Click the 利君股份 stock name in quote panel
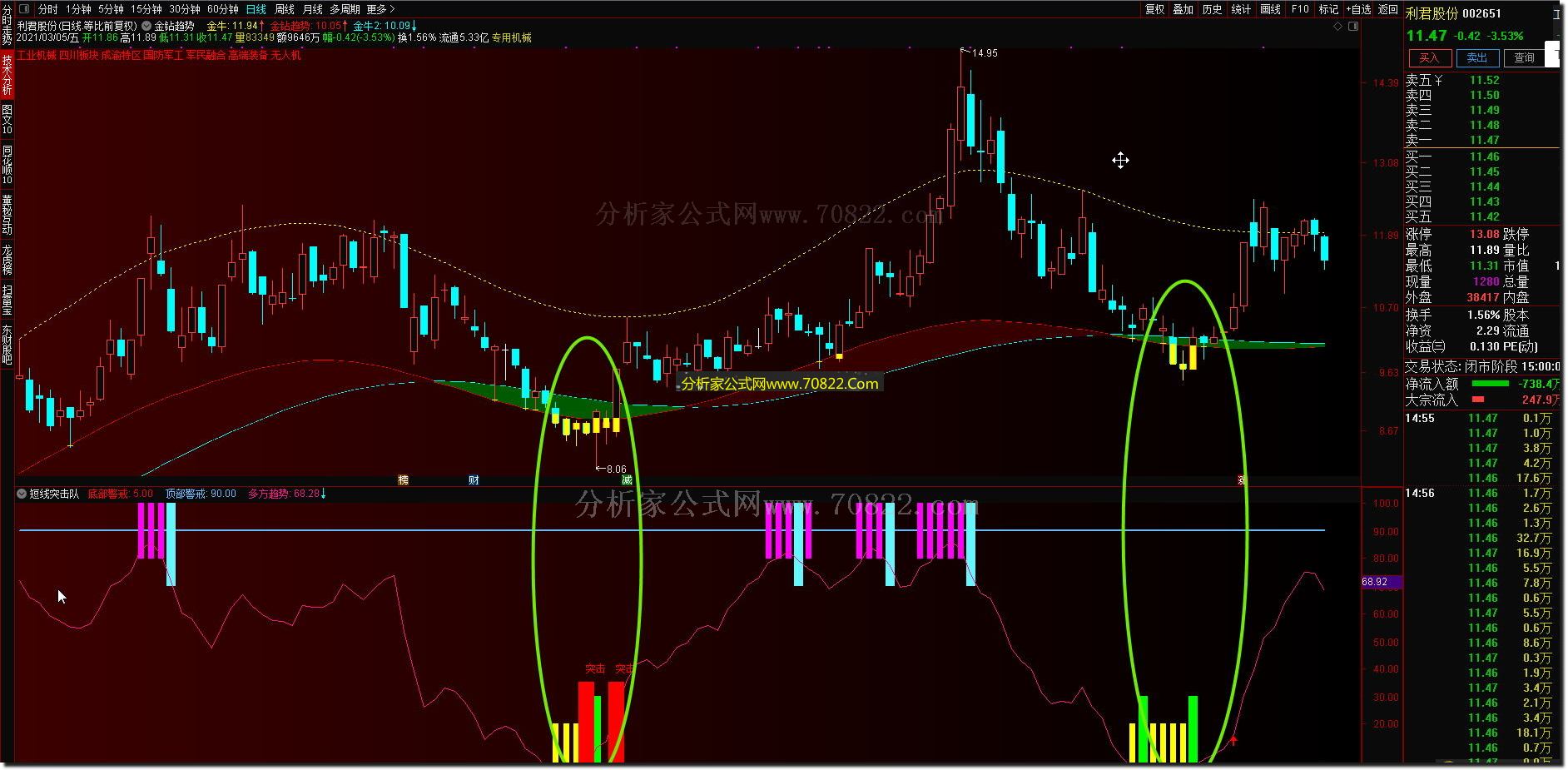The image size is (1568, 770). coord(1432,13)
